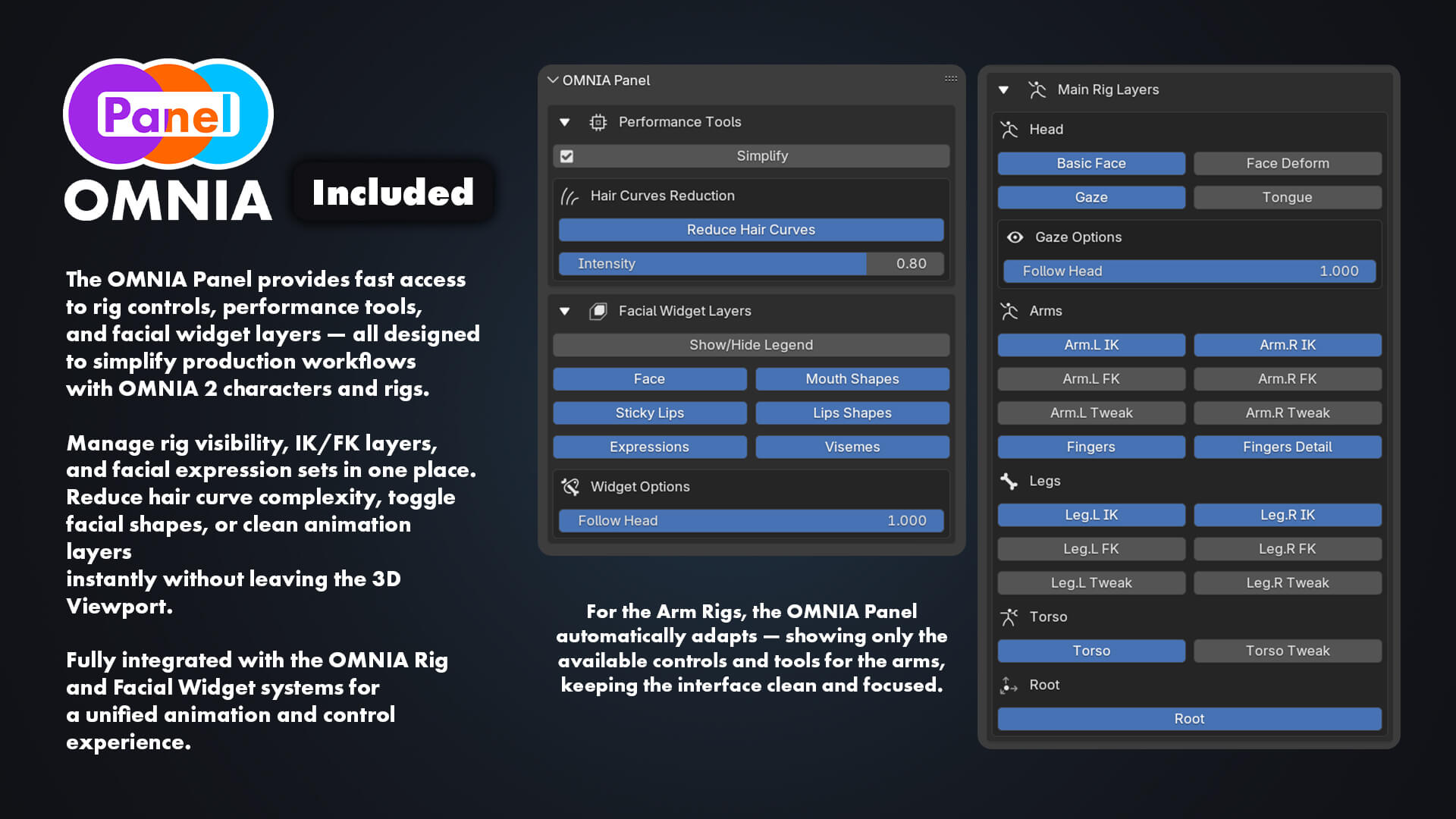
Task: Adjust the Intensity slider
Action: coord(751,264)
